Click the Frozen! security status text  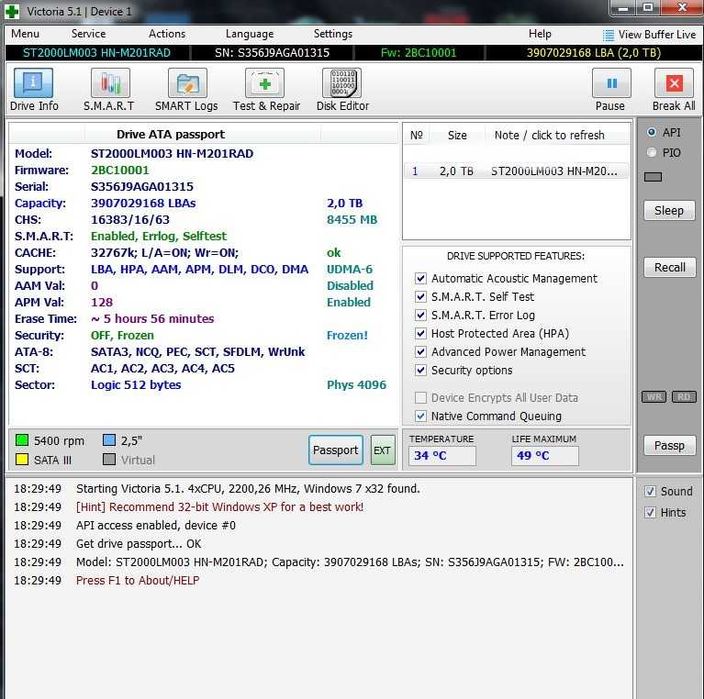tap(347, 335)
